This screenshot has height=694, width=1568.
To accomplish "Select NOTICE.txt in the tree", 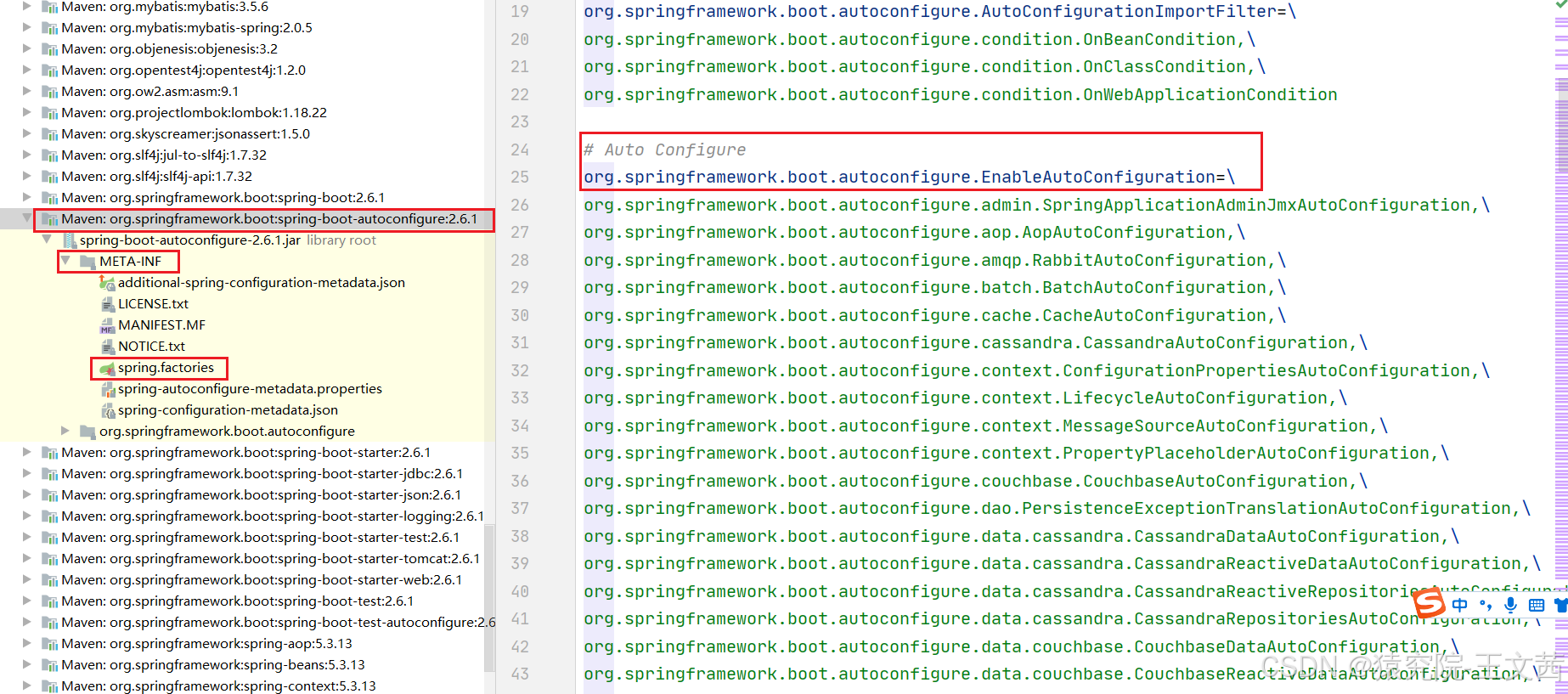I will [x=151, y=347].
